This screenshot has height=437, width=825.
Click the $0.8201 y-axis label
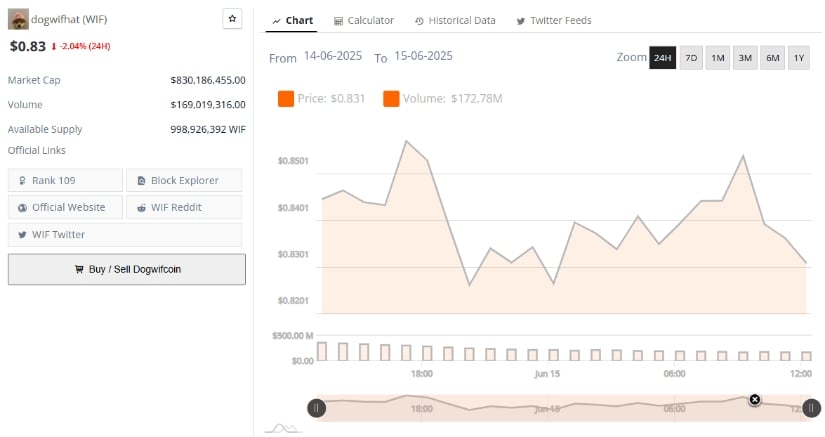pos(293,301)
